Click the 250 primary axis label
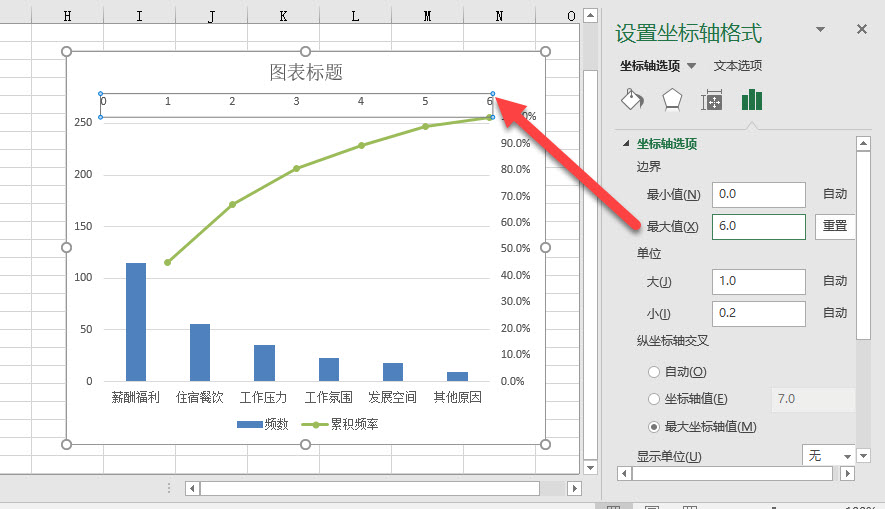Screen dimensions: 885x509 coord(83,122)
